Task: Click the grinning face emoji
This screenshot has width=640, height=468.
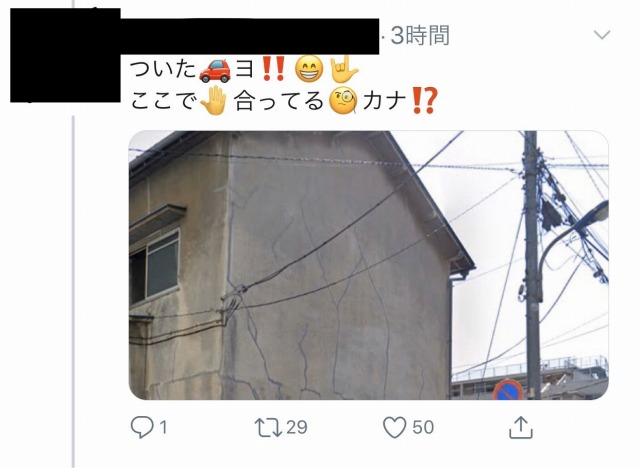Action: (309, 69)
